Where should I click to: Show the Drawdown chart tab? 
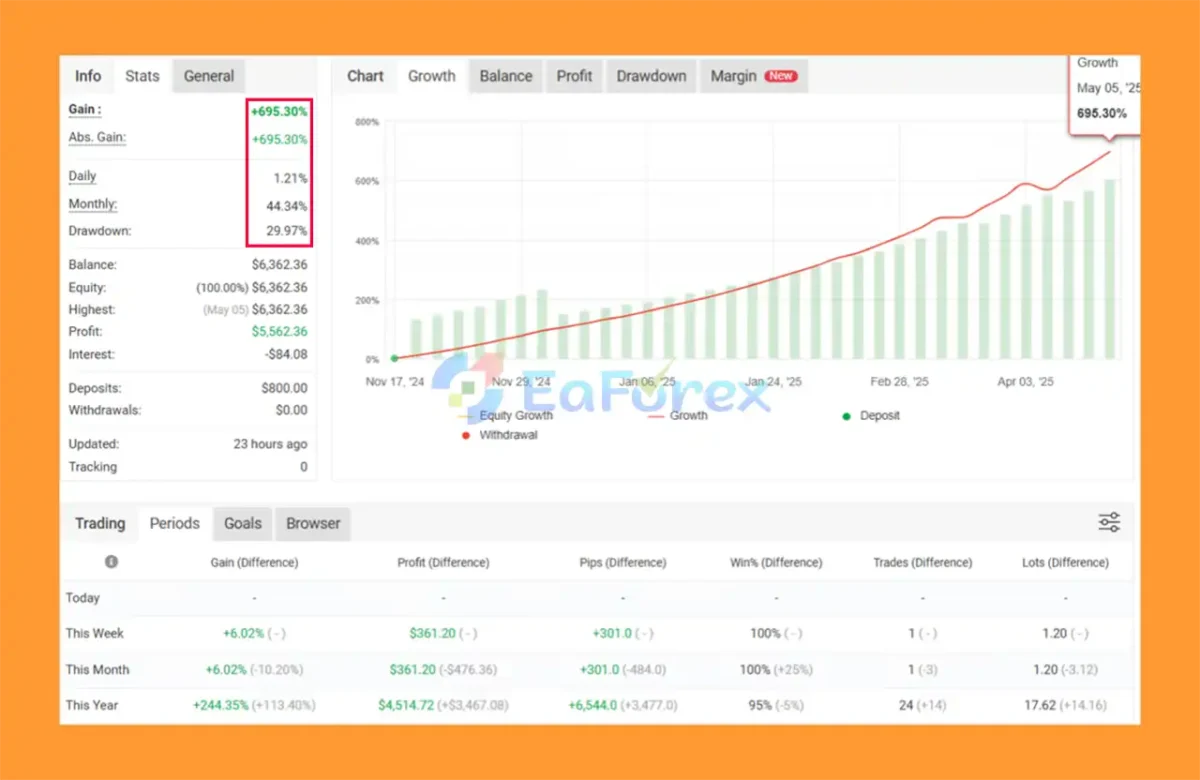point(651,76)
